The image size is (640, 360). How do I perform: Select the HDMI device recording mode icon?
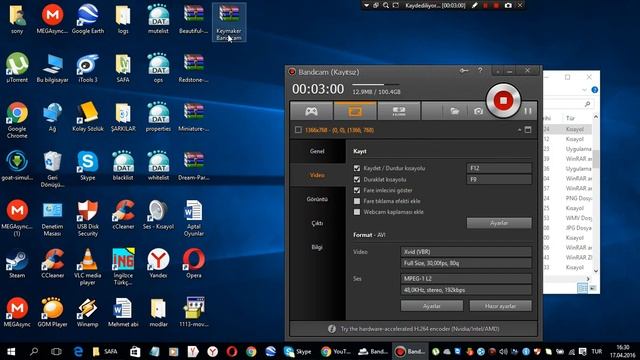pyautogui.click(x=399, y=111)
